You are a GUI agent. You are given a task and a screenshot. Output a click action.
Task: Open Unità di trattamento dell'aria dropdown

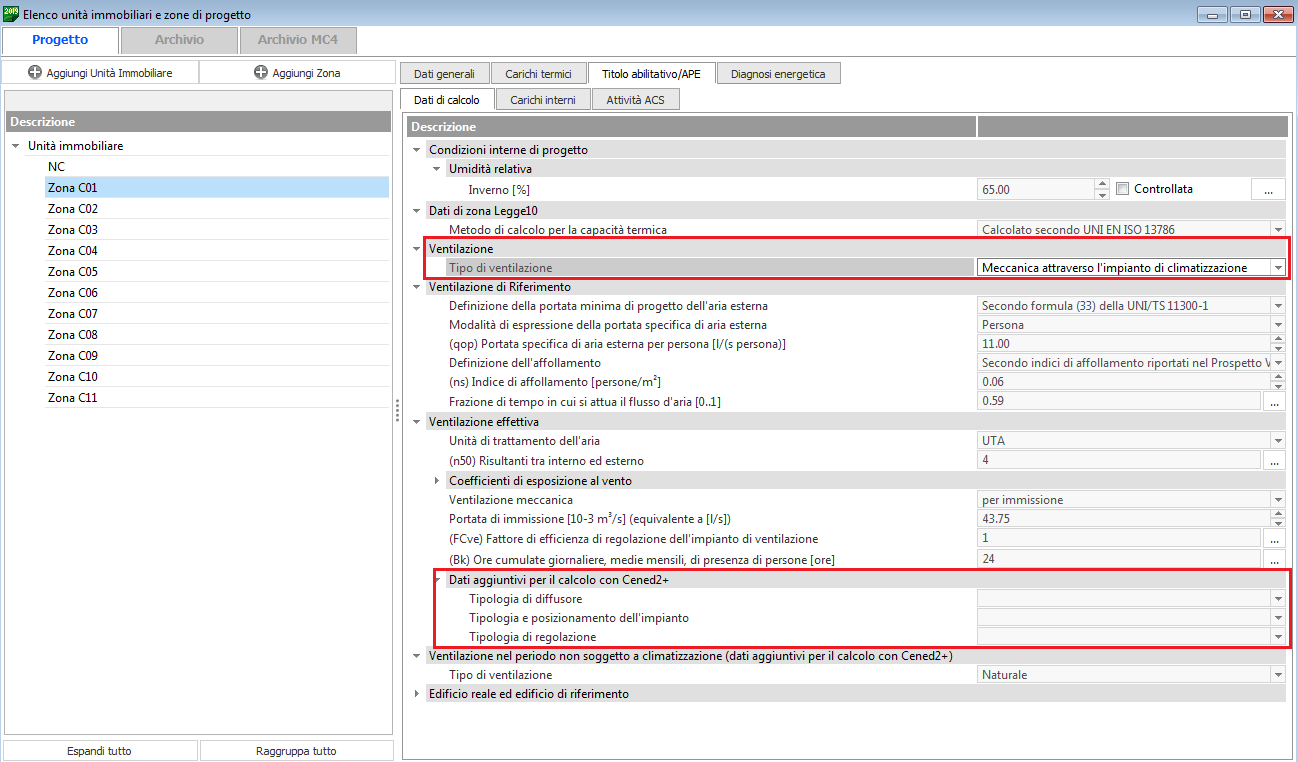click(1277, 441)
